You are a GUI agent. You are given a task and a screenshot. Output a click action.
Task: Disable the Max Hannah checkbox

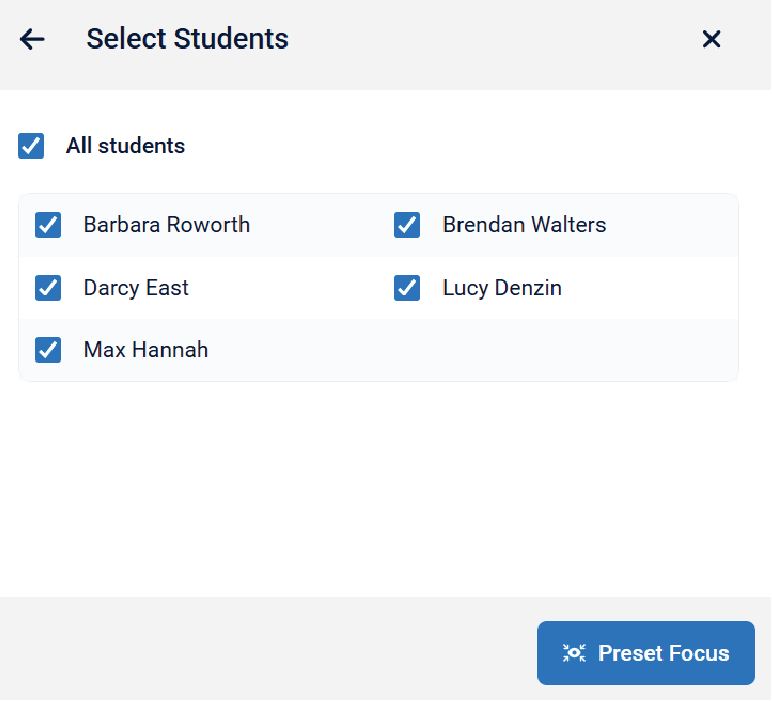coord(48,350)
